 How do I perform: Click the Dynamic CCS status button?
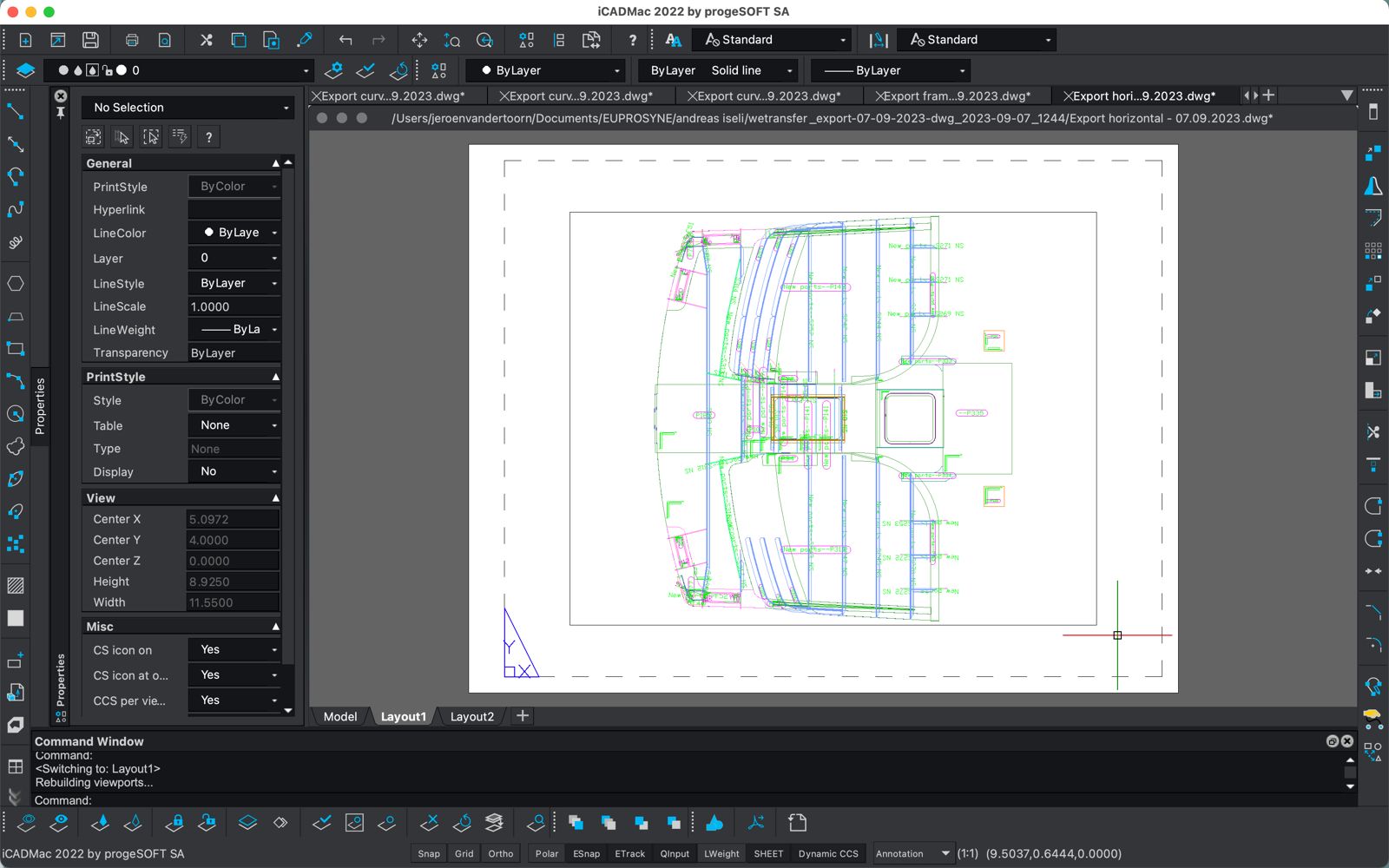click(x=828, y=854)
